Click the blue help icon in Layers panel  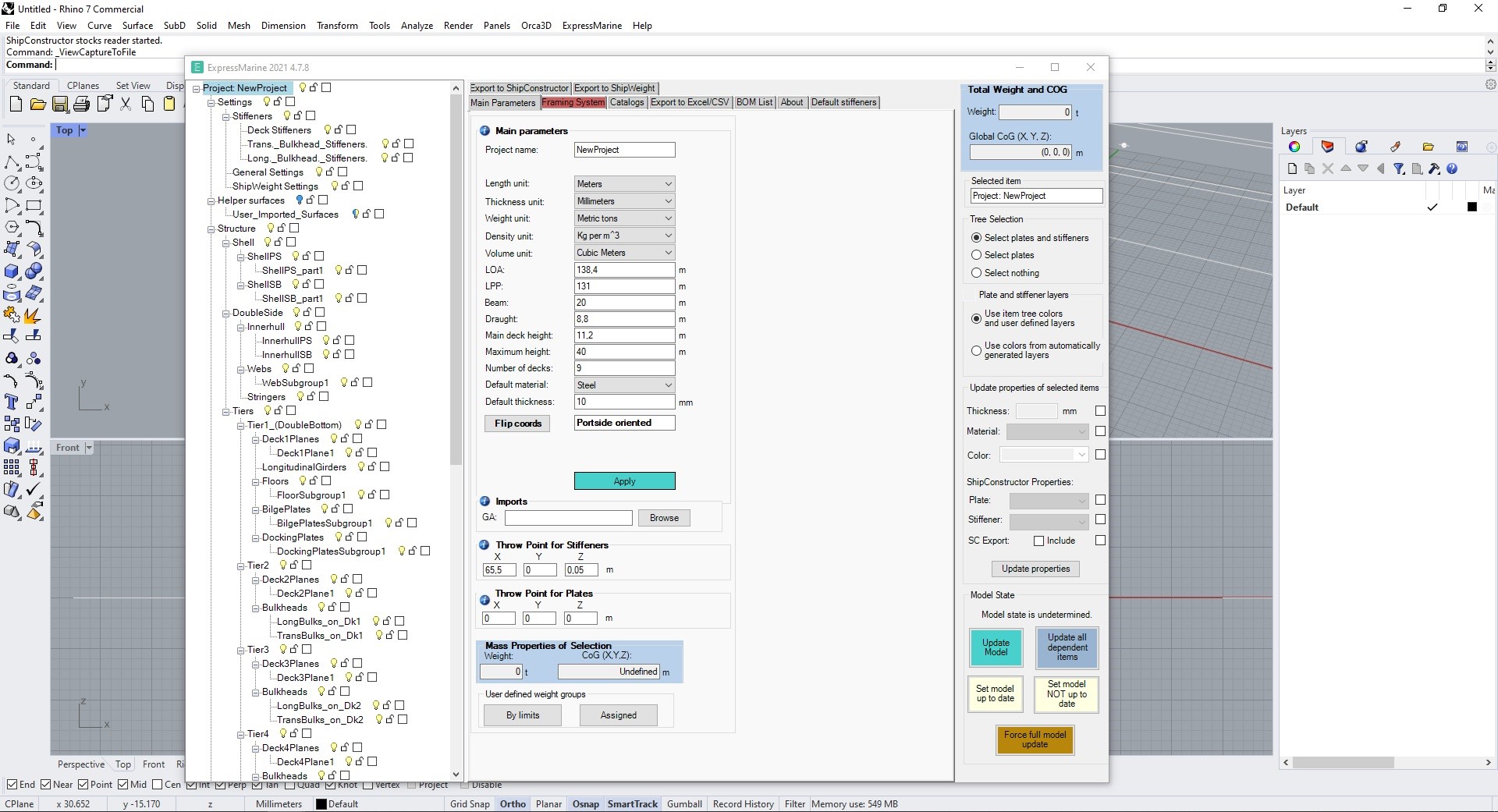1452,168
